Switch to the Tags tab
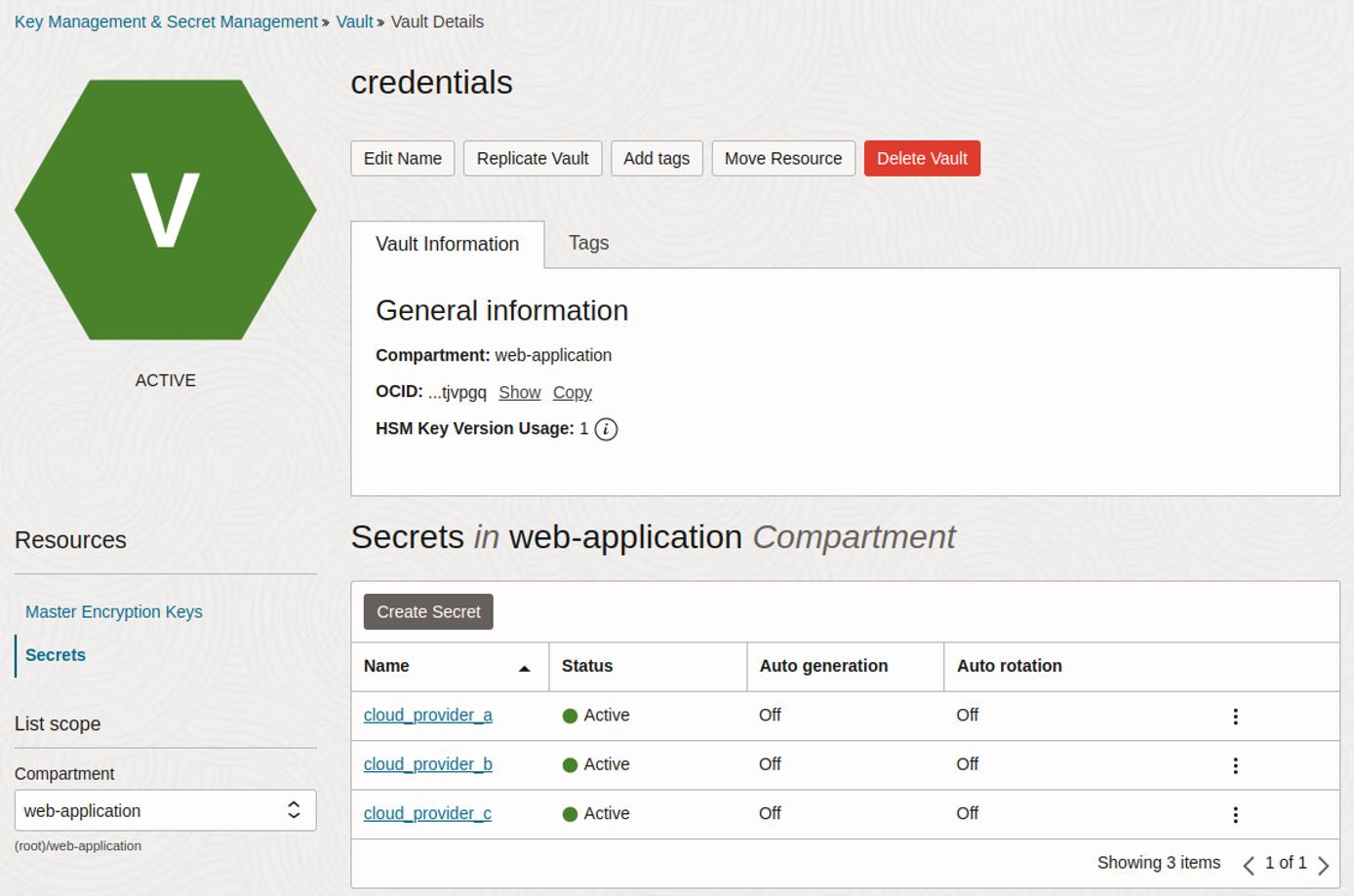 click(x=588, y=243)
